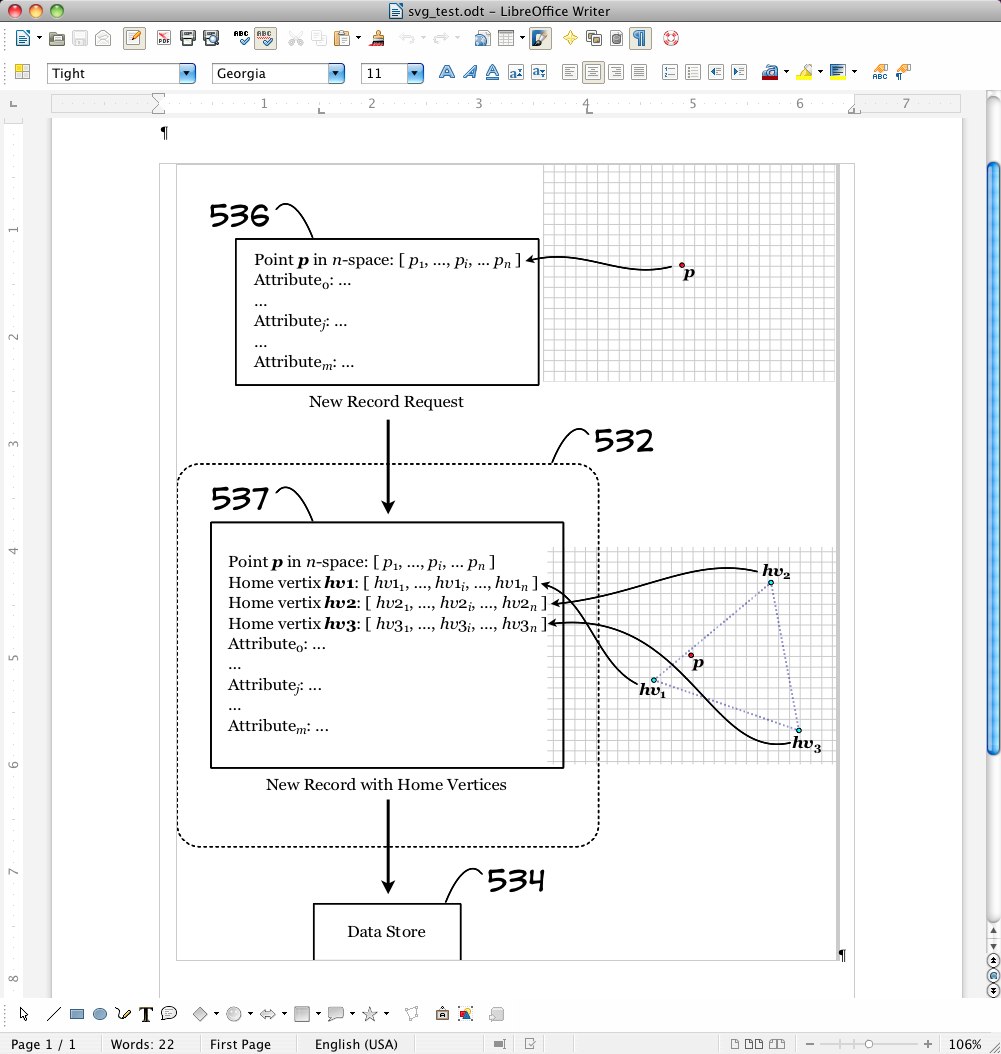Pick the Ellipse drawing tool

[100, 1014]
